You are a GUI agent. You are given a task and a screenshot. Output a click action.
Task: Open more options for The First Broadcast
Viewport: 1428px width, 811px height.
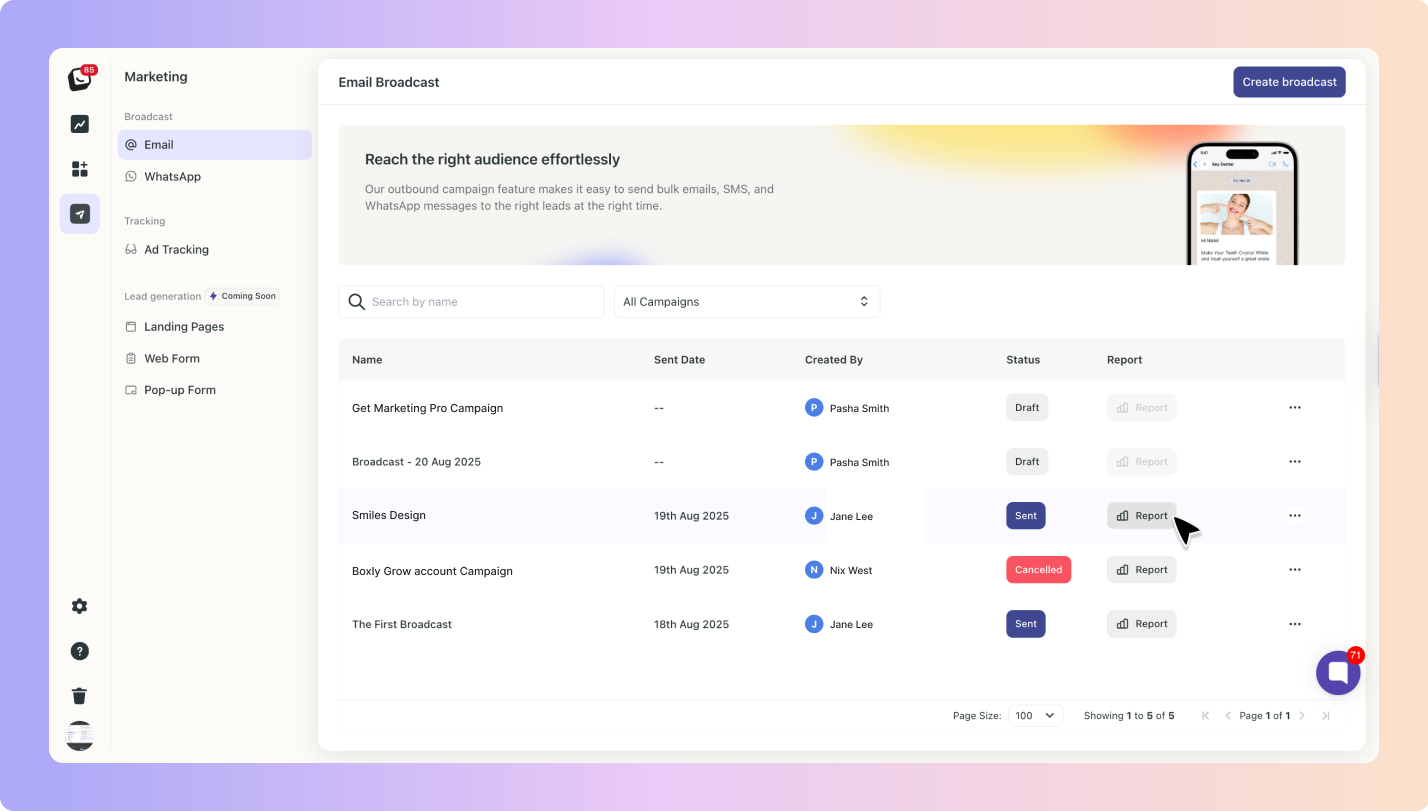click(1295, 624)
